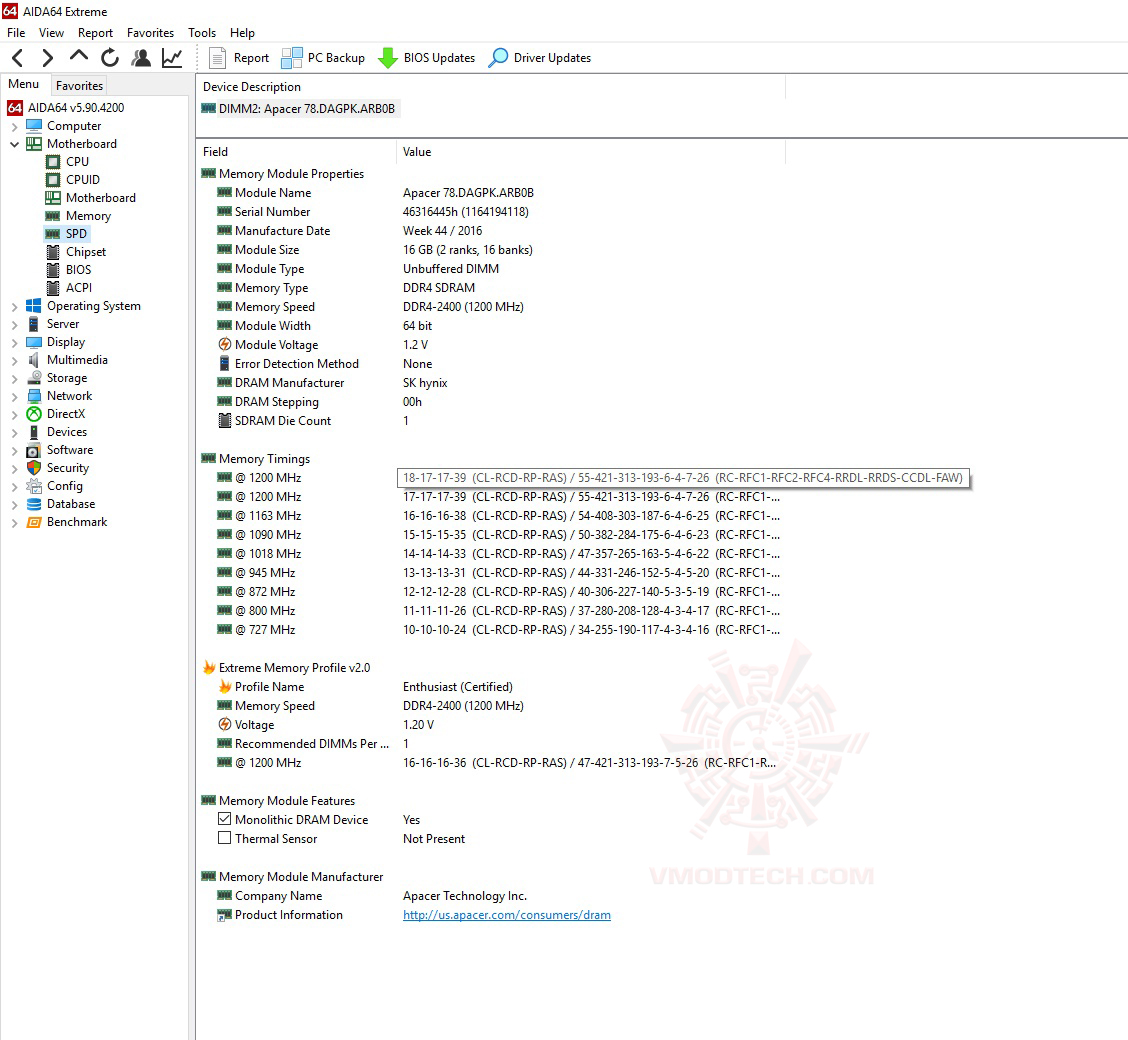The height and width of the screenshot is (1040, 1128).
Task: Expand the Operating System tree node
Action: pos(14,306)
